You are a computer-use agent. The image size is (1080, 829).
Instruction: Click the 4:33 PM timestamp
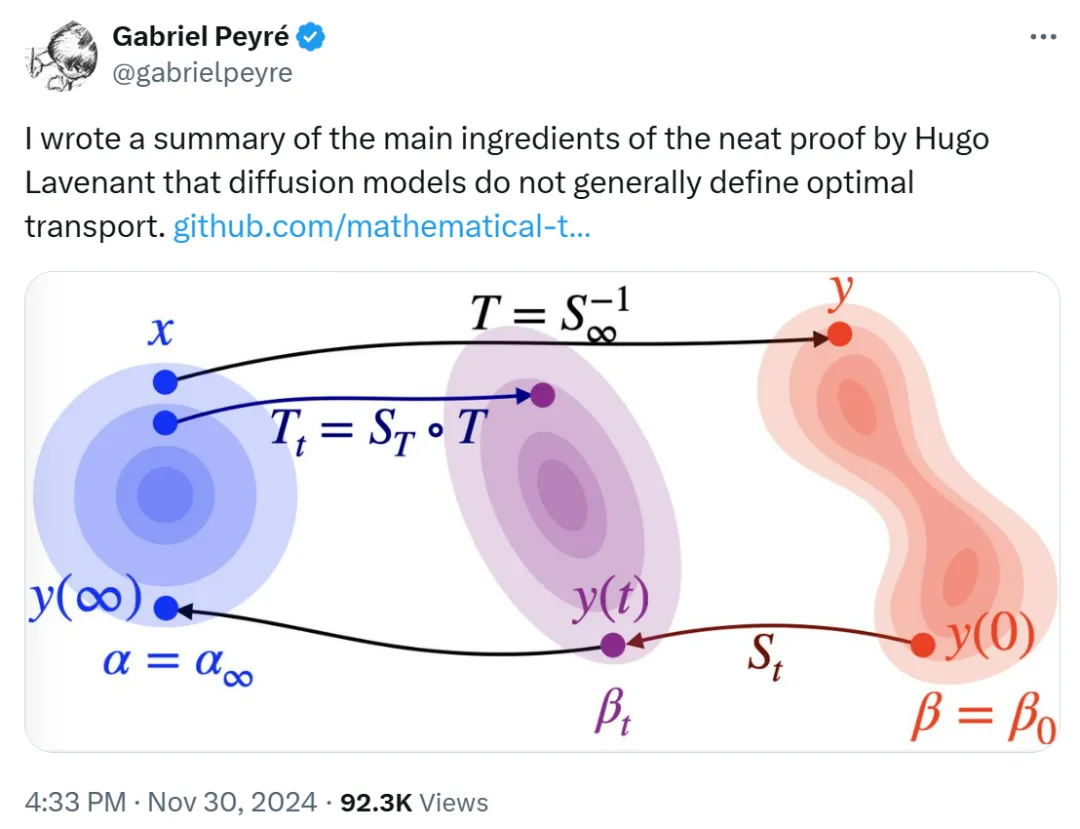click(75, 802)
